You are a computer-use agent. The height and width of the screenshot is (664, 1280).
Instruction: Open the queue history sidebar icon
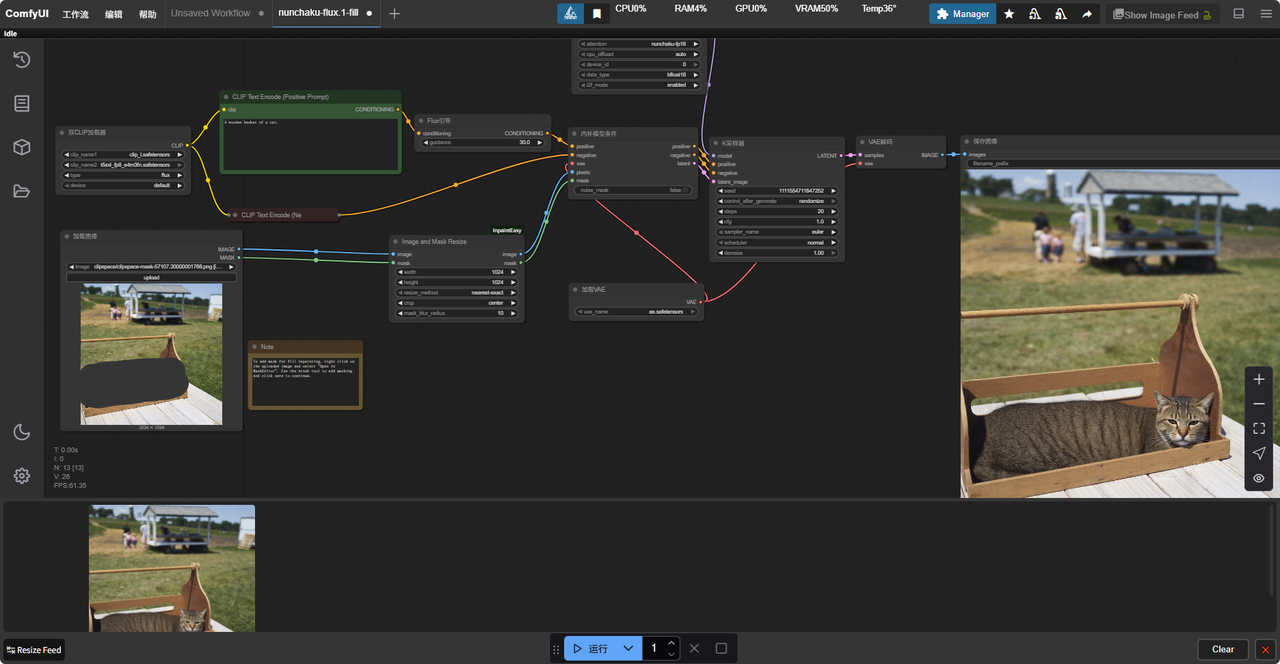pos(21,60)
